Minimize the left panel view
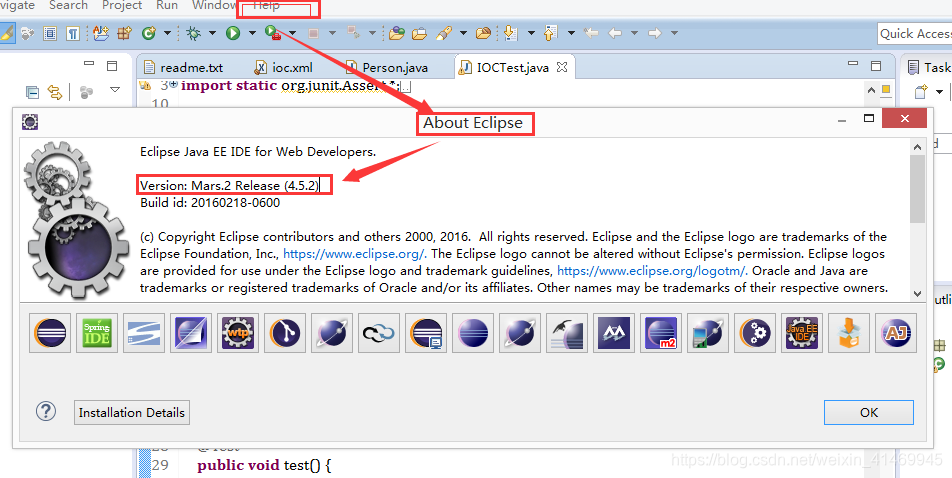 [89, 63]
